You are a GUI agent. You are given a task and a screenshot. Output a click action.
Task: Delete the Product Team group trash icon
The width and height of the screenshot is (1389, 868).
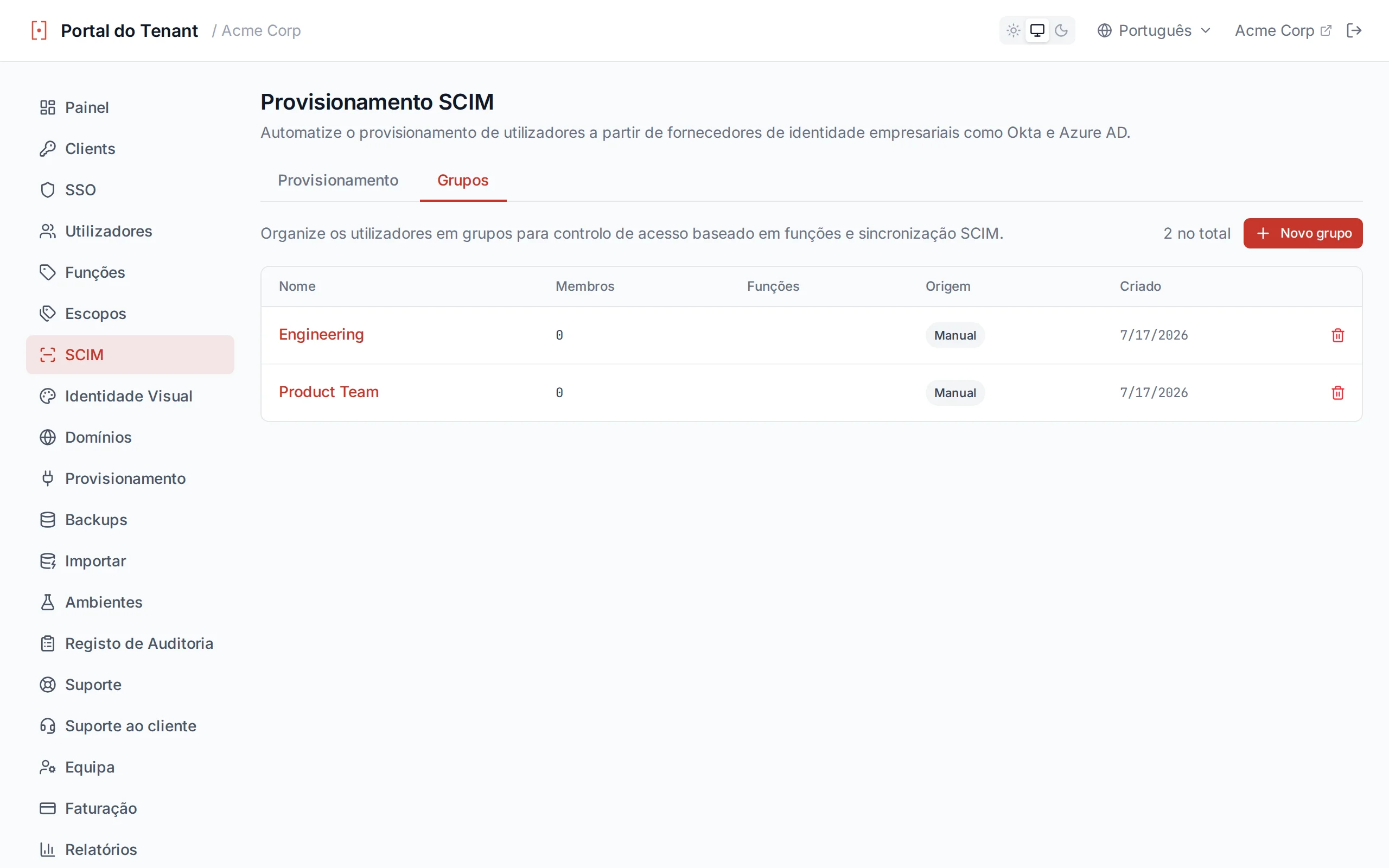tap(1338, 393)
